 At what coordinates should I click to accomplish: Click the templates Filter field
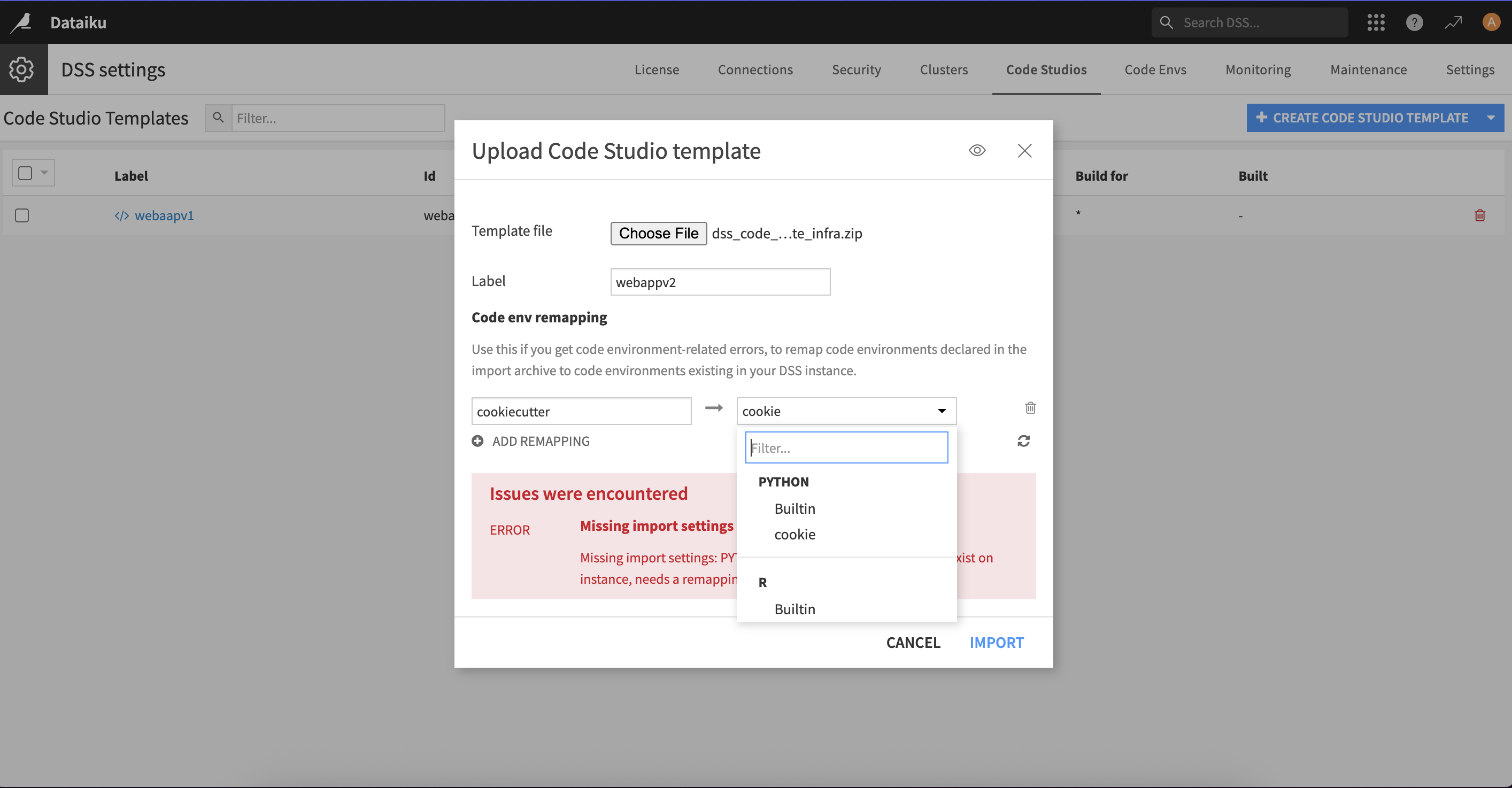click(338, 118)
